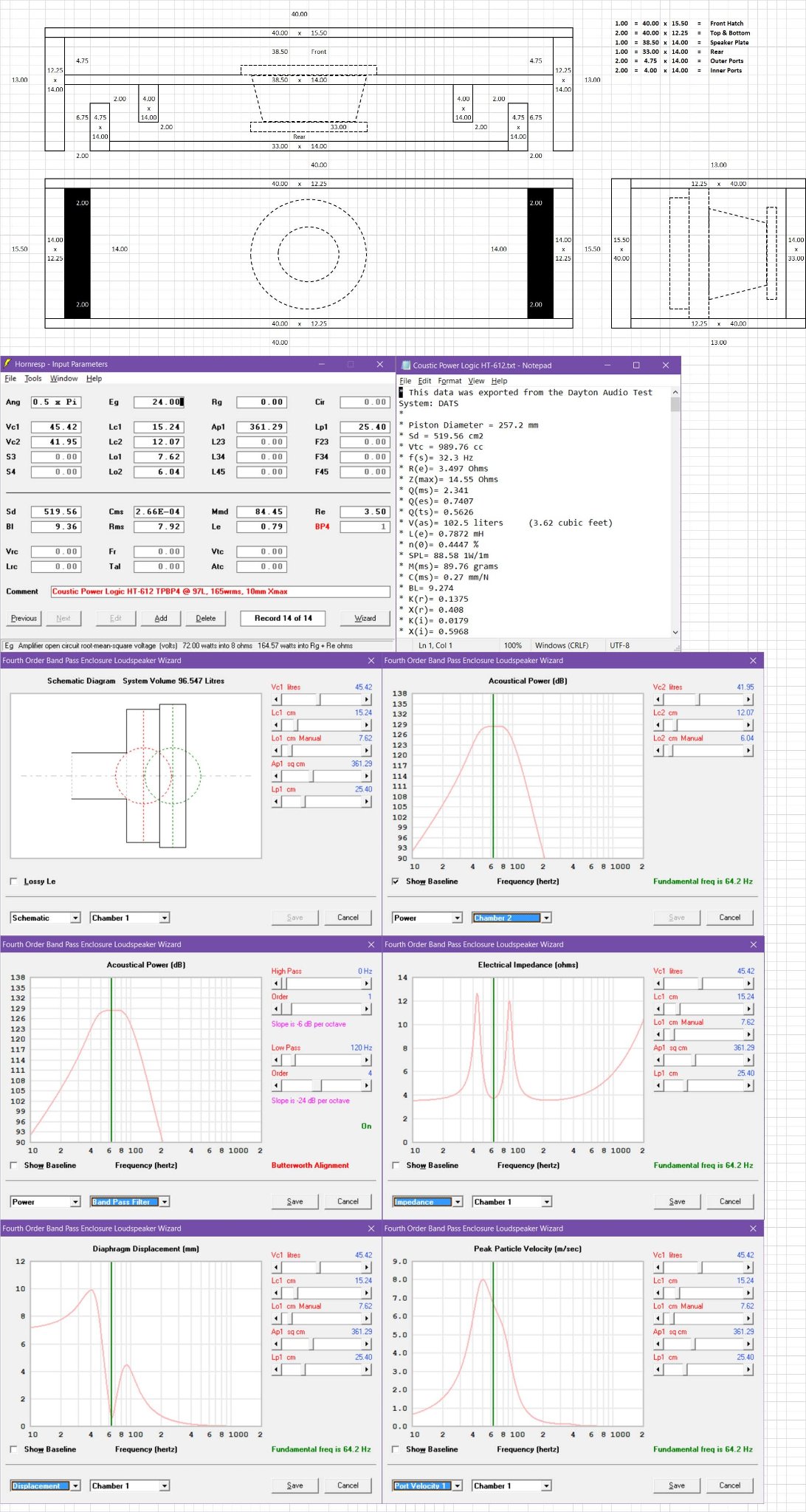Lower Low Pass frequency with left arrow

tap(277, 1060)
